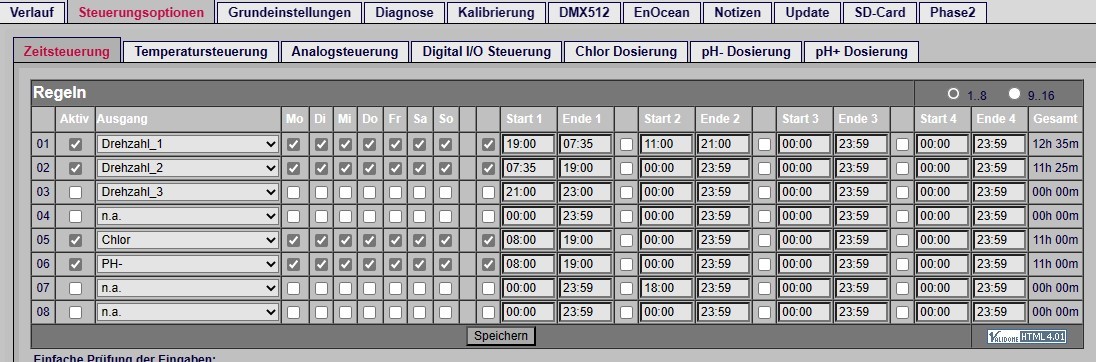
Task: Click the Gesamt column header
Action: [x=1055, y=119]
